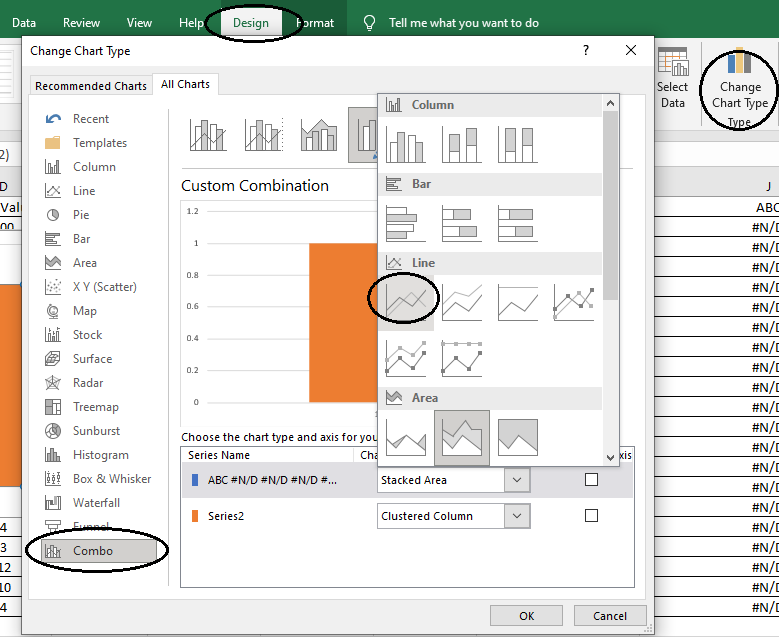779x637 pixels.
Task: Select Waterfall chart category
Action: 96,502
